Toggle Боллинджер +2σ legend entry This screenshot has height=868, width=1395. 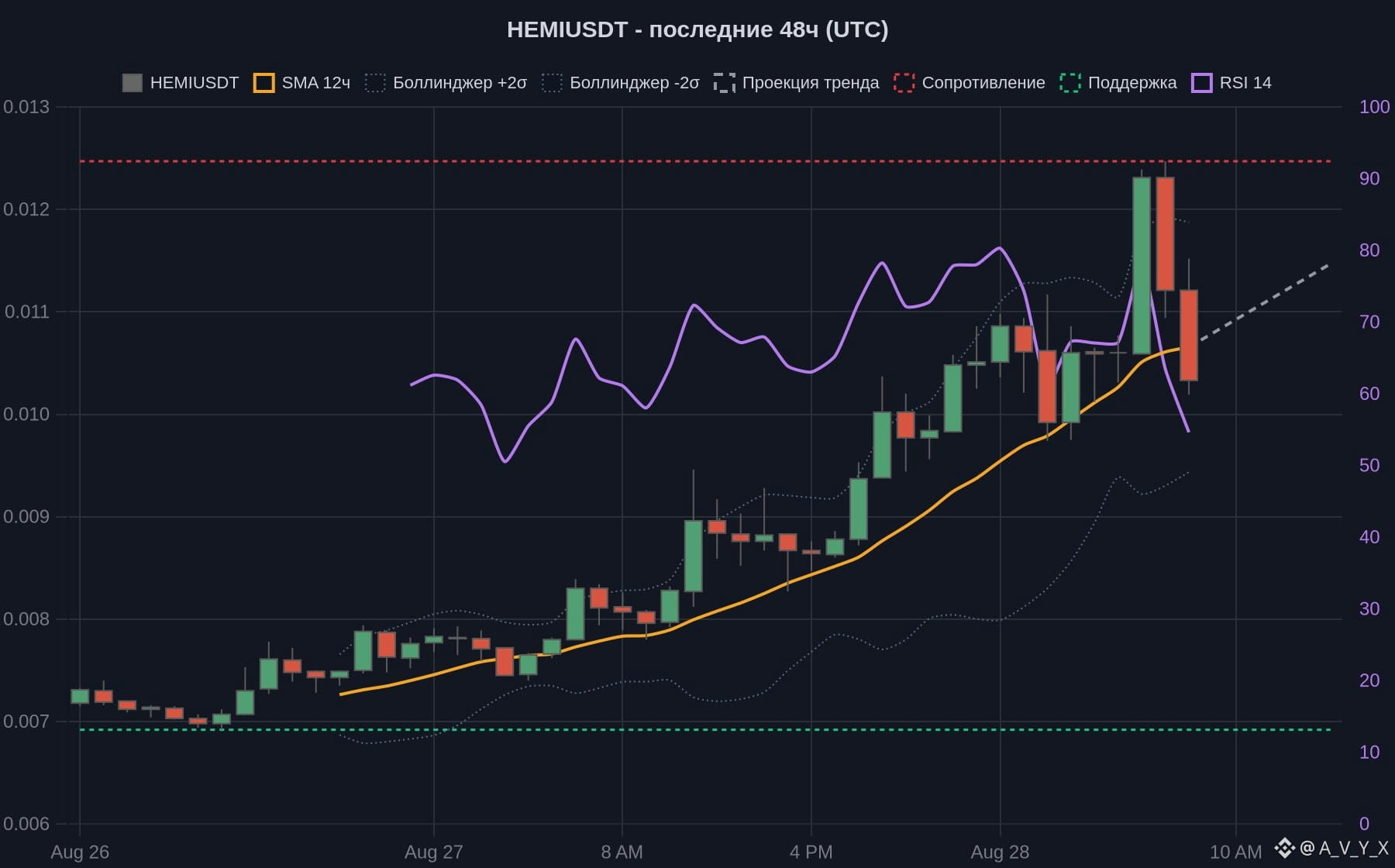[446, 83]
